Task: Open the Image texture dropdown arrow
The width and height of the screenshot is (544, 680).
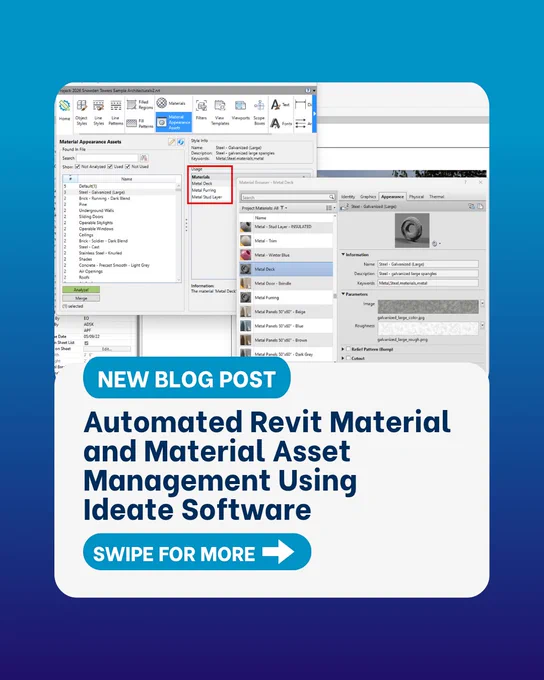Action: [482, 304]
